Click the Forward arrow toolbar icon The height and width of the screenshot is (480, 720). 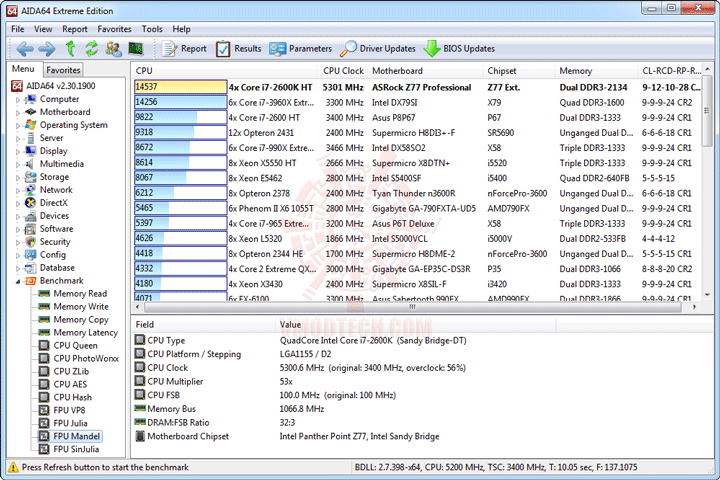point(47,49)
